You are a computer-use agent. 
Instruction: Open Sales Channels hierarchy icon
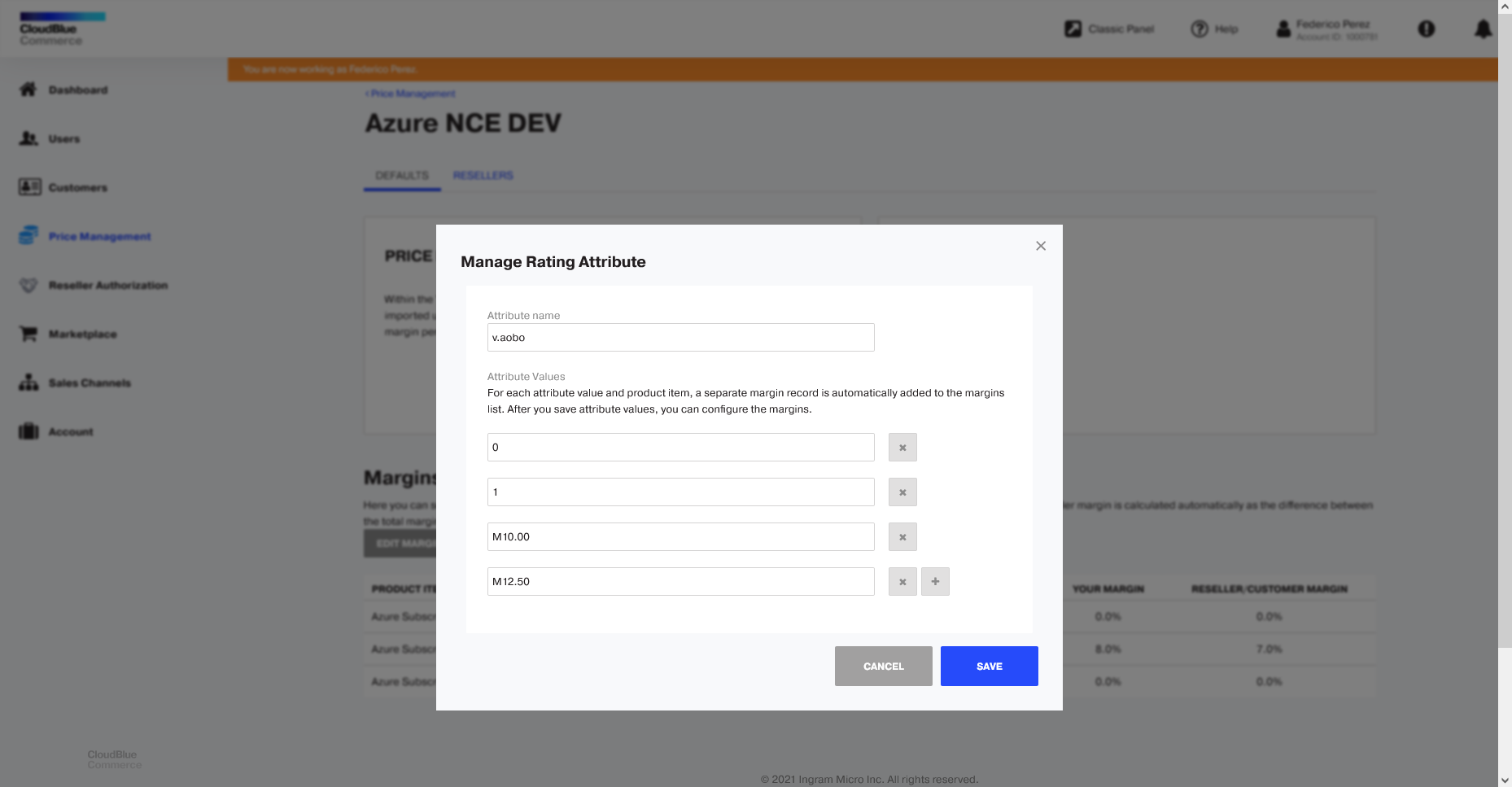28,383
